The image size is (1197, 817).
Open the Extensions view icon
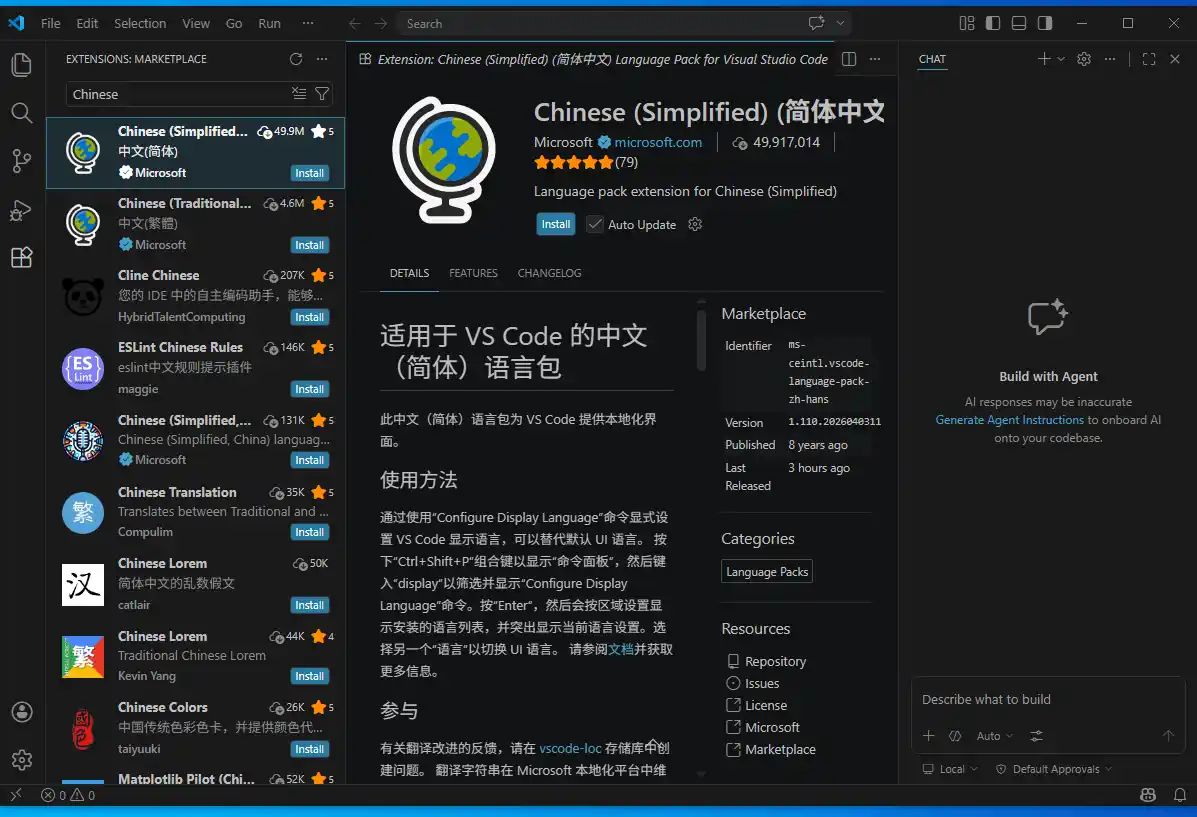point(21,257)
